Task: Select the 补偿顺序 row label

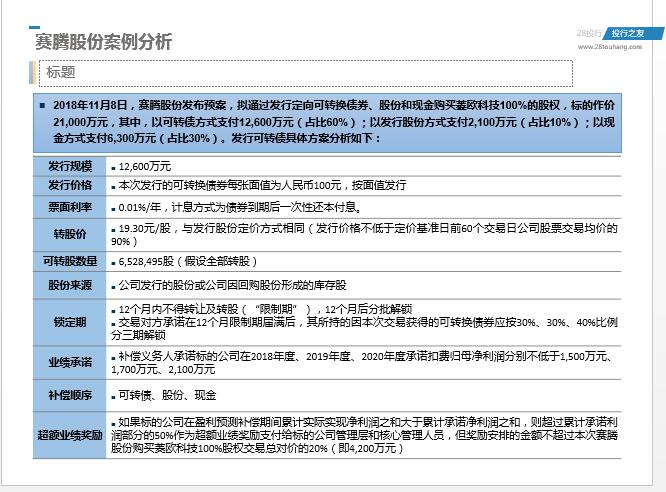Action: pyautogui.click(x=70, y=395)
